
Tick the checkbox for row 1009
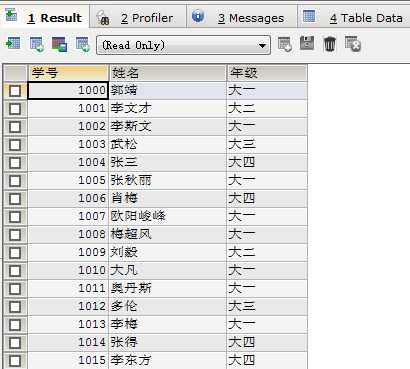coord(15,253)
